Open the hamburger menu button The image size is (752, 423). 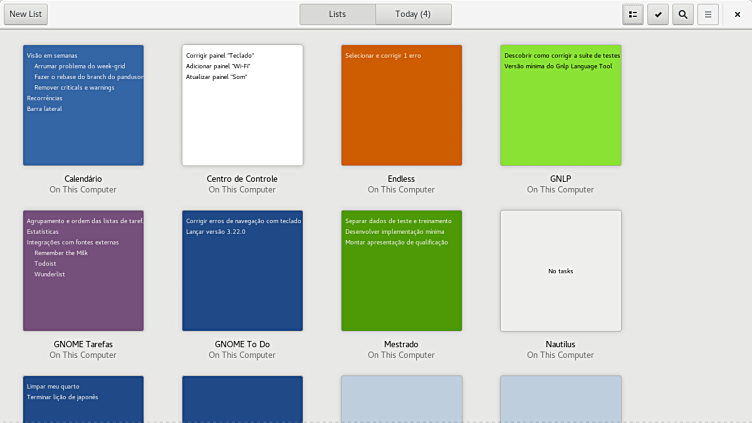(708, 14)
